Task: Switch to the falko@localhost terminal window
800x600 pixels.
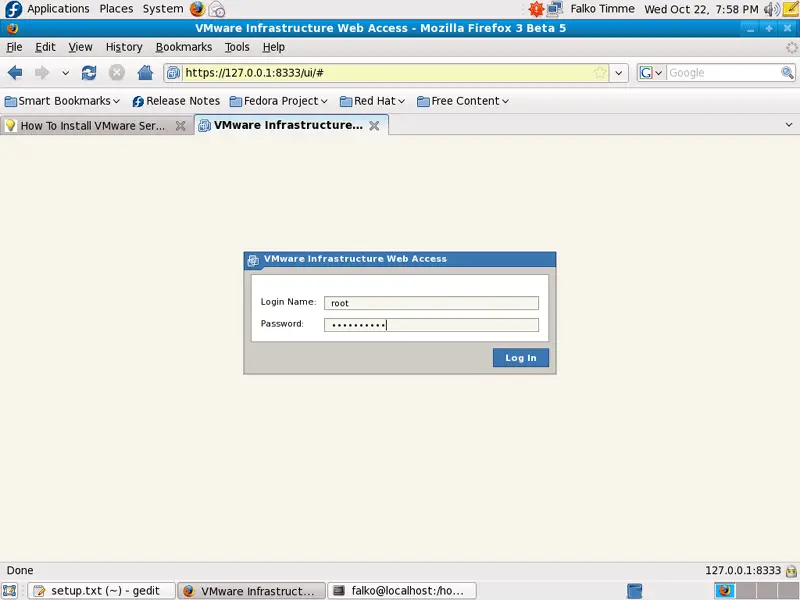Action: click(402, 591)
